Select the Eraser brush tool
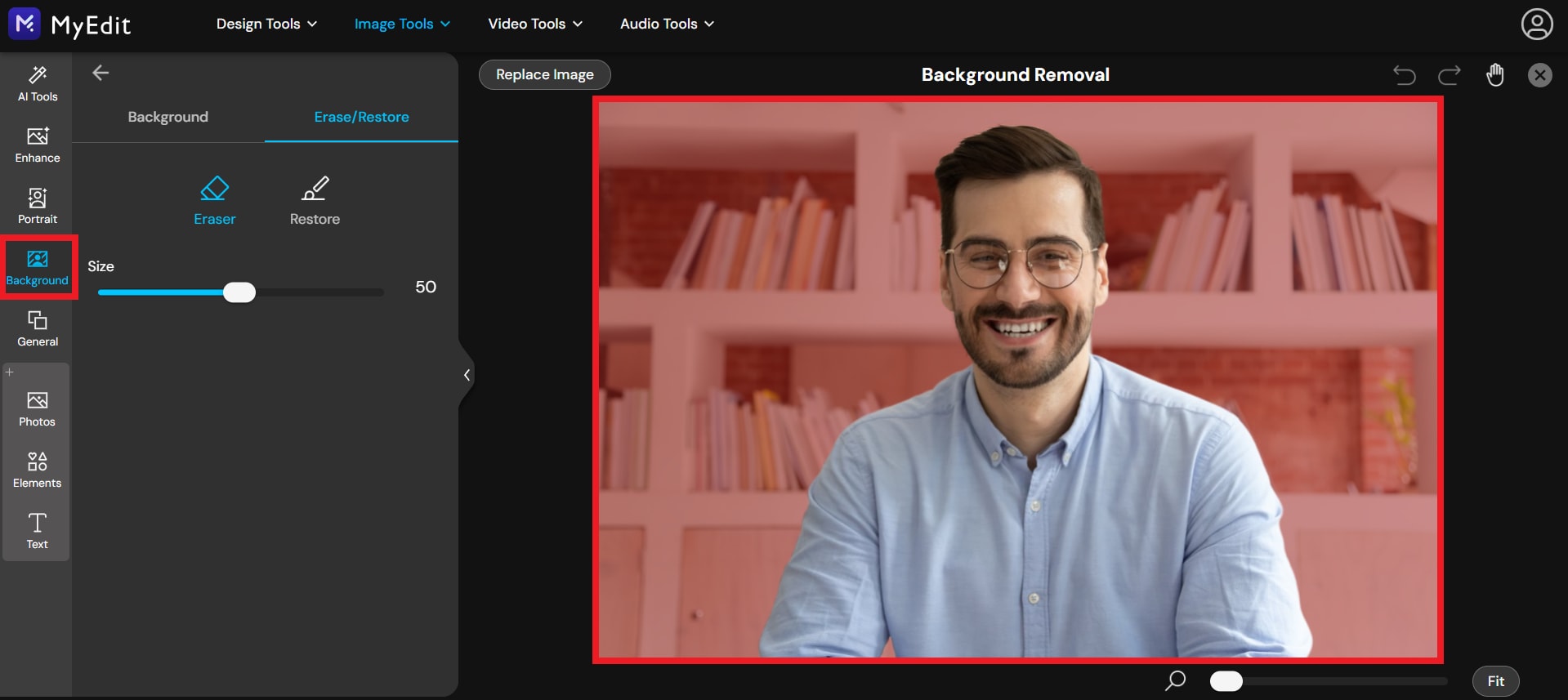The width and height of the screenshot is (1568, 700). pos(214,201)
